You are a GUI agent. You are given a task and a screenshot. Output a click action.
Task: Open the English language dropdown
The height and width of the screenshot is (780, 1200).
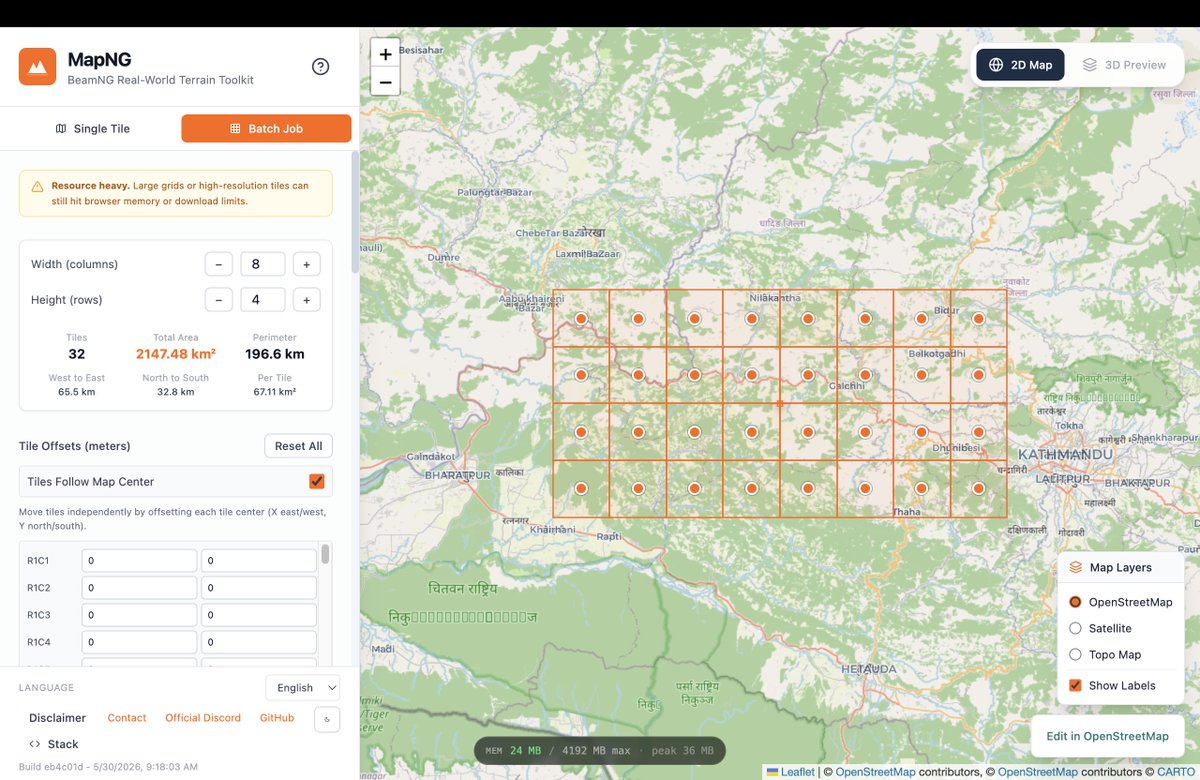[303, 687]
